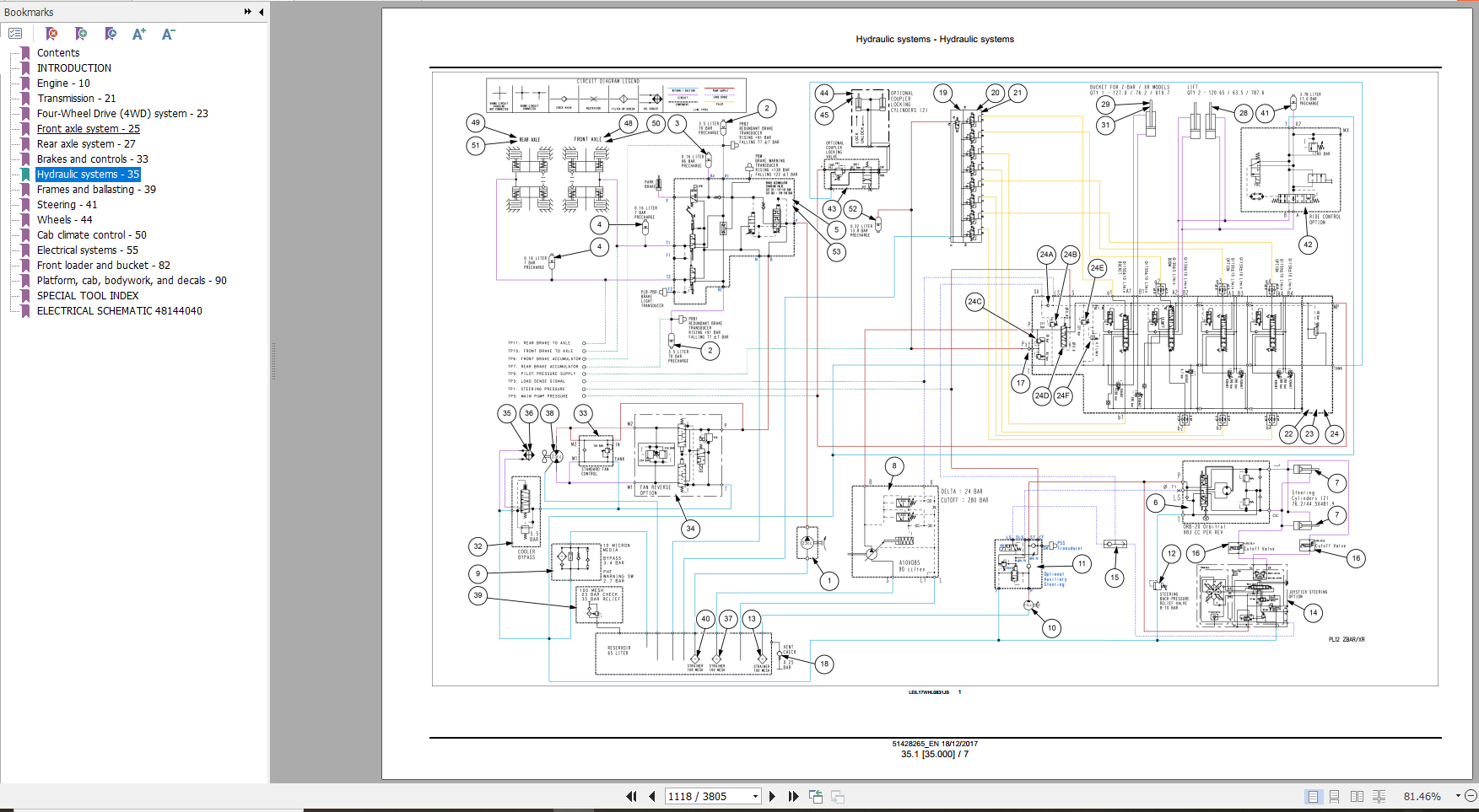Image resolution: width=1479 pixels, height=812 pixels.
Task: Open the Electrical systems - 55 bookmark
Action: coord(87,250)
